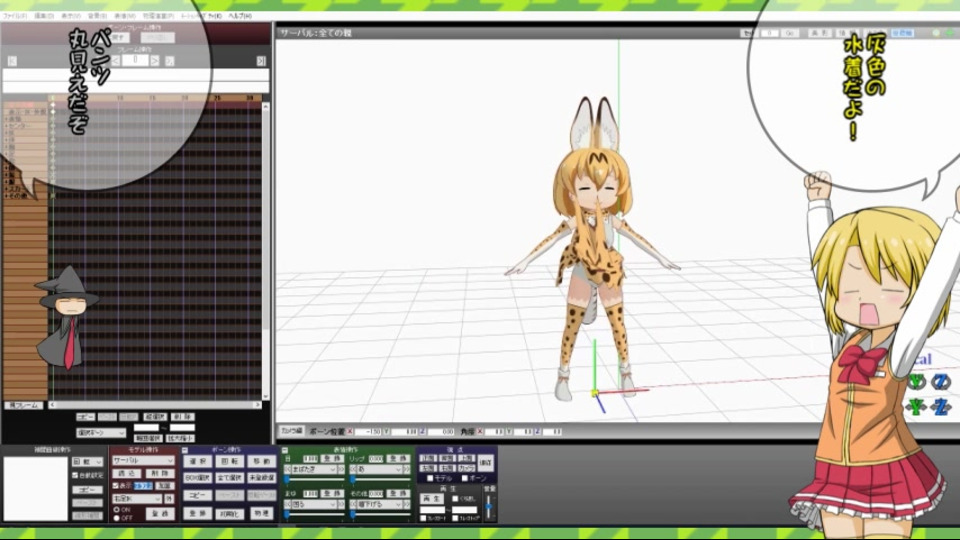Open the まばたき eye morph dropdown

314,470
